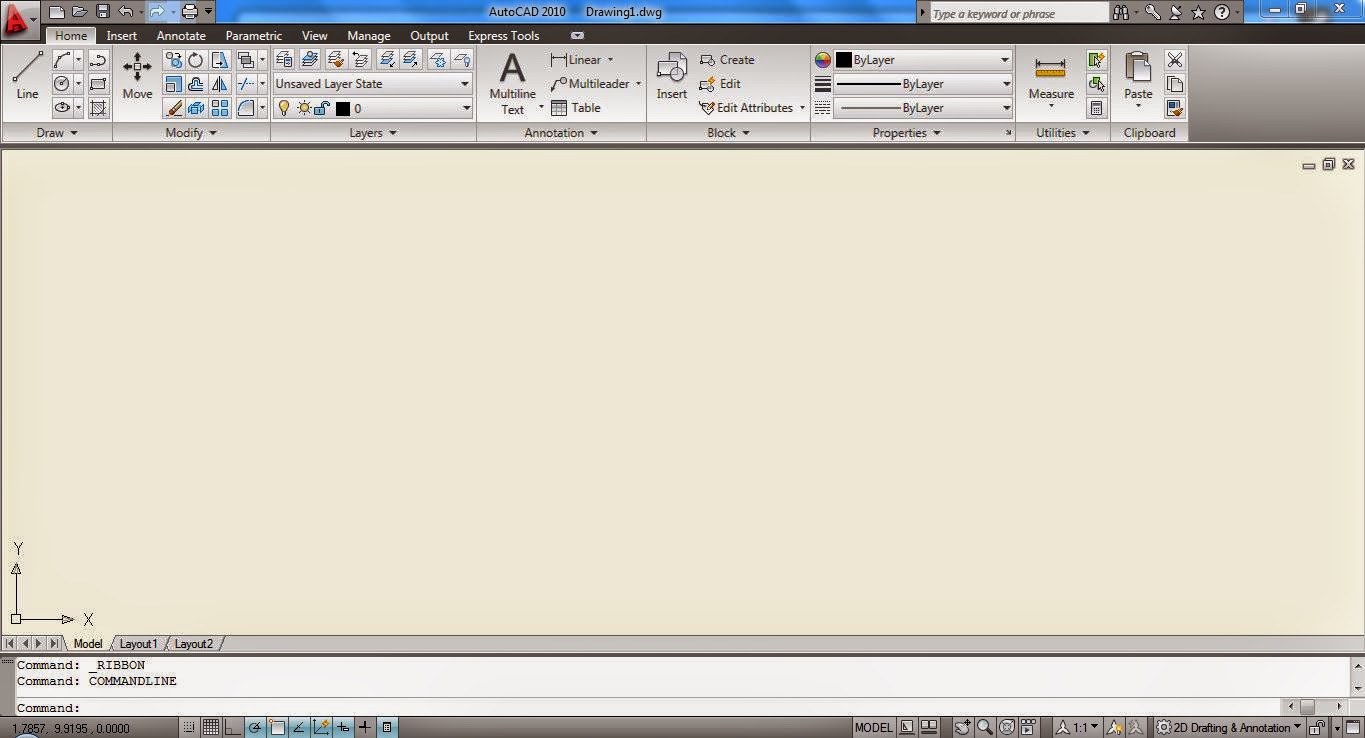
Task: Expand the Annotation panel
Action: click(x=561, y=132)
